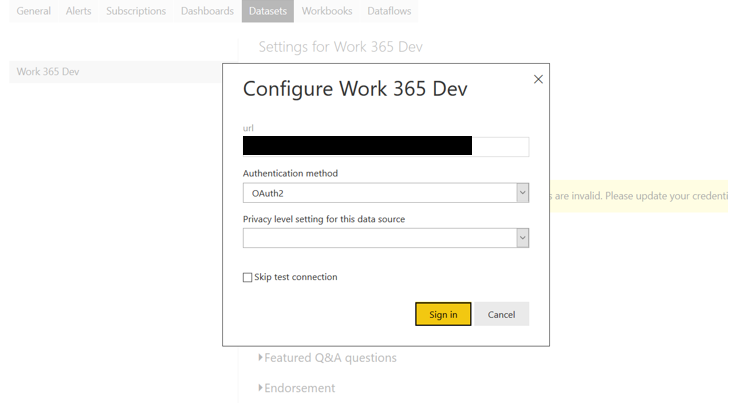749x403 pixels.
Task: Switch to the General tab
Action: tap(33, 11)
